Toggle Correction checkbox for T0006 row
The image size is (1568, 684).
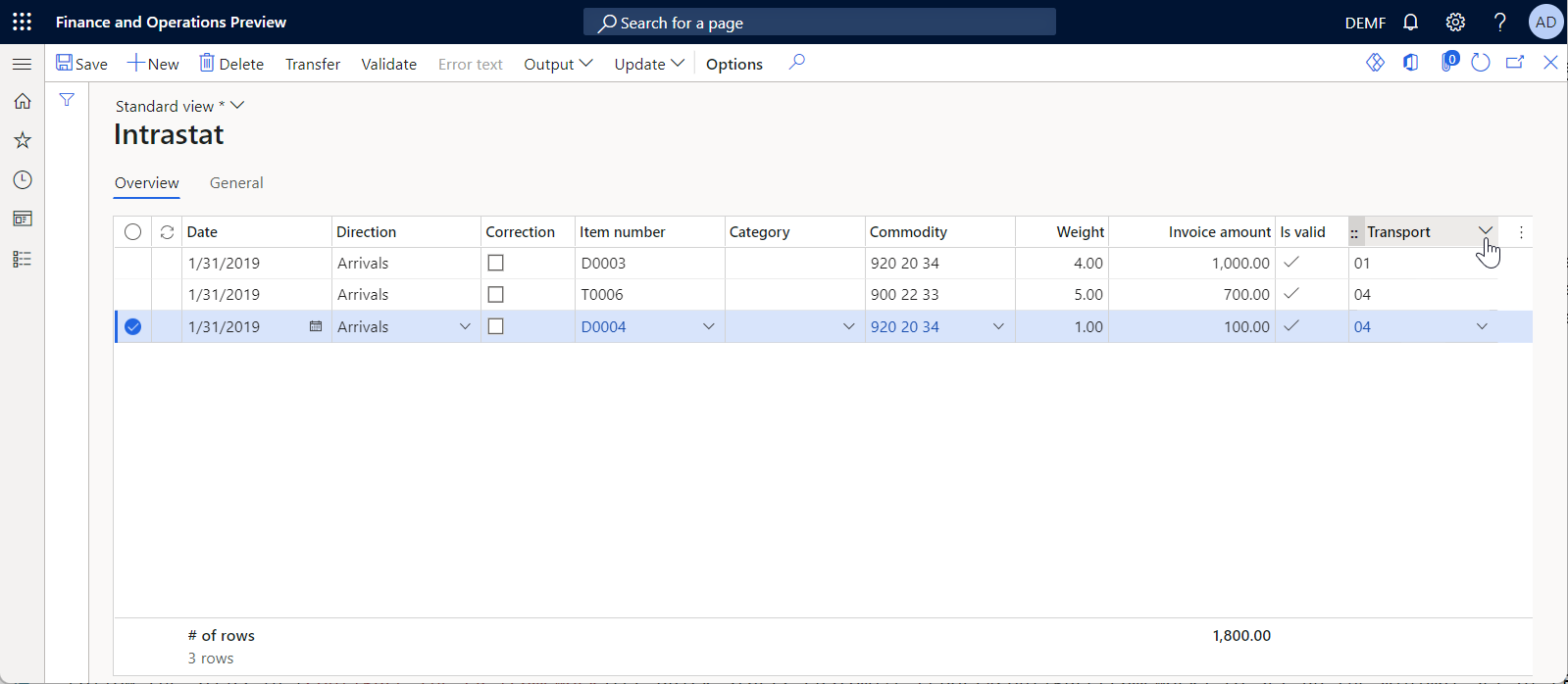coord(495,294)
